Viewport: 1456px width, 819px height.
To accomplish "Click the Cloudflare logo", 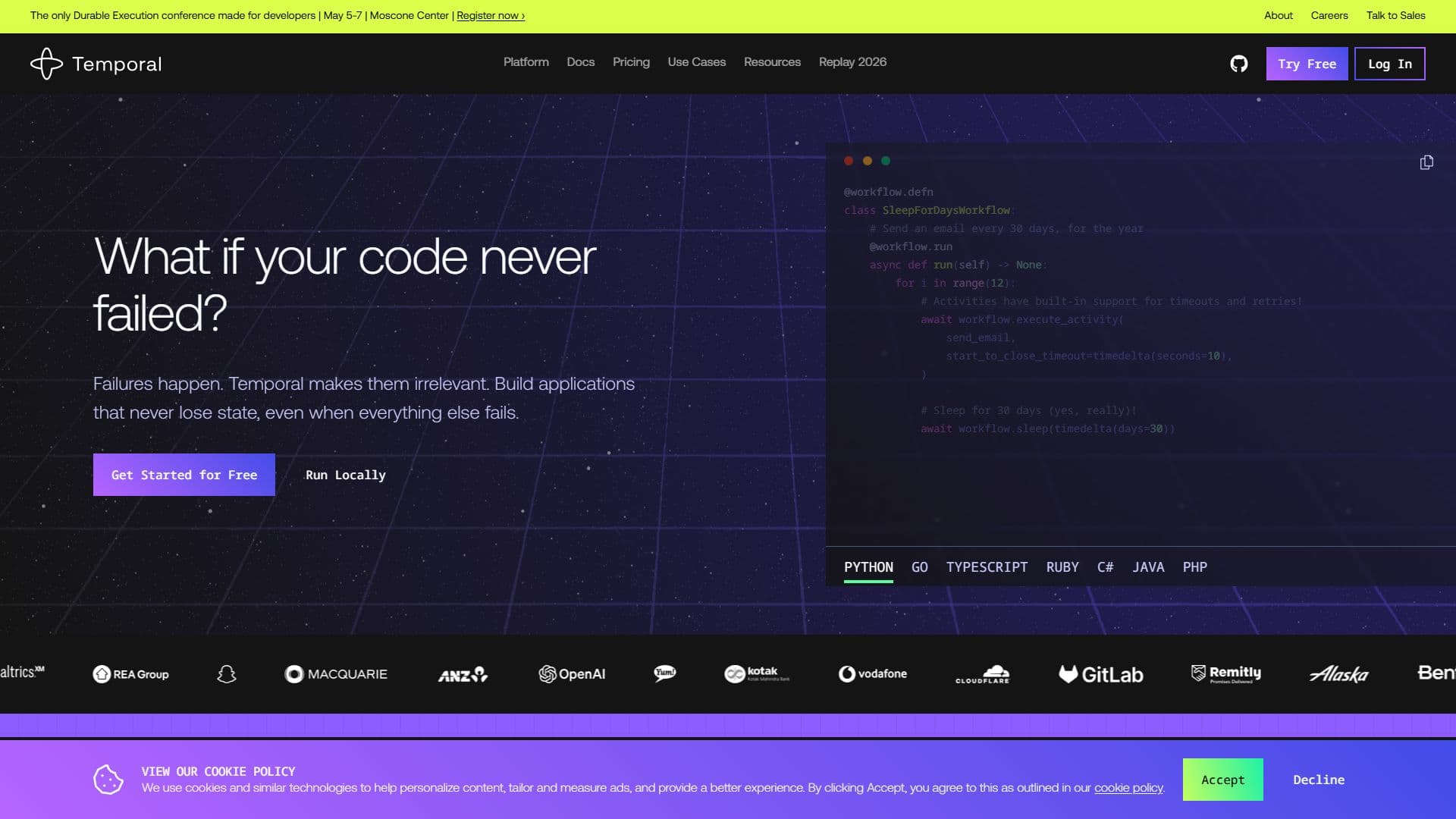I will 983,674.
